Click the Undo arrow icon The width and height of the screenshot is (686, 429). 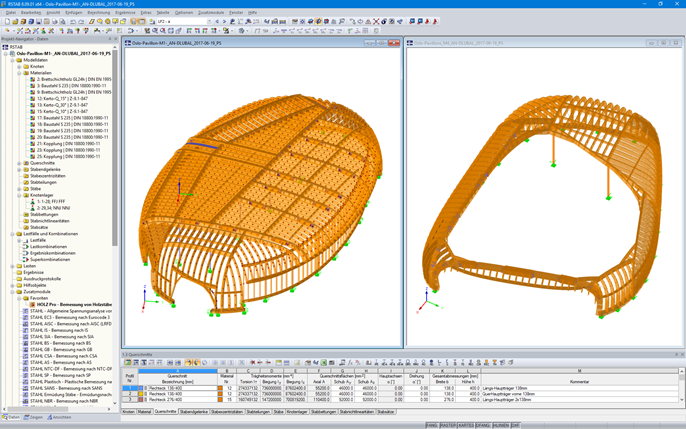point(73,21)
